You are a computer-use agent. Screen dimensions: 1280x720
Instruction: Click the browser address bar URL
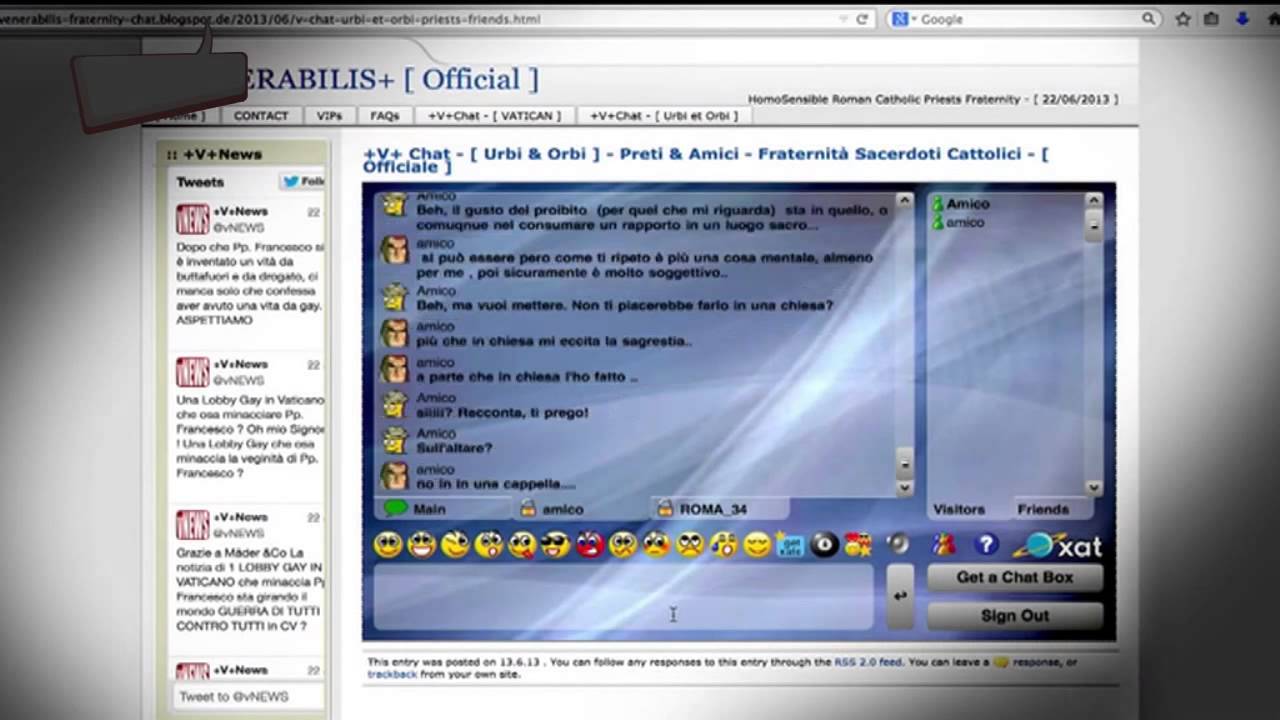(x=270, y=19)
